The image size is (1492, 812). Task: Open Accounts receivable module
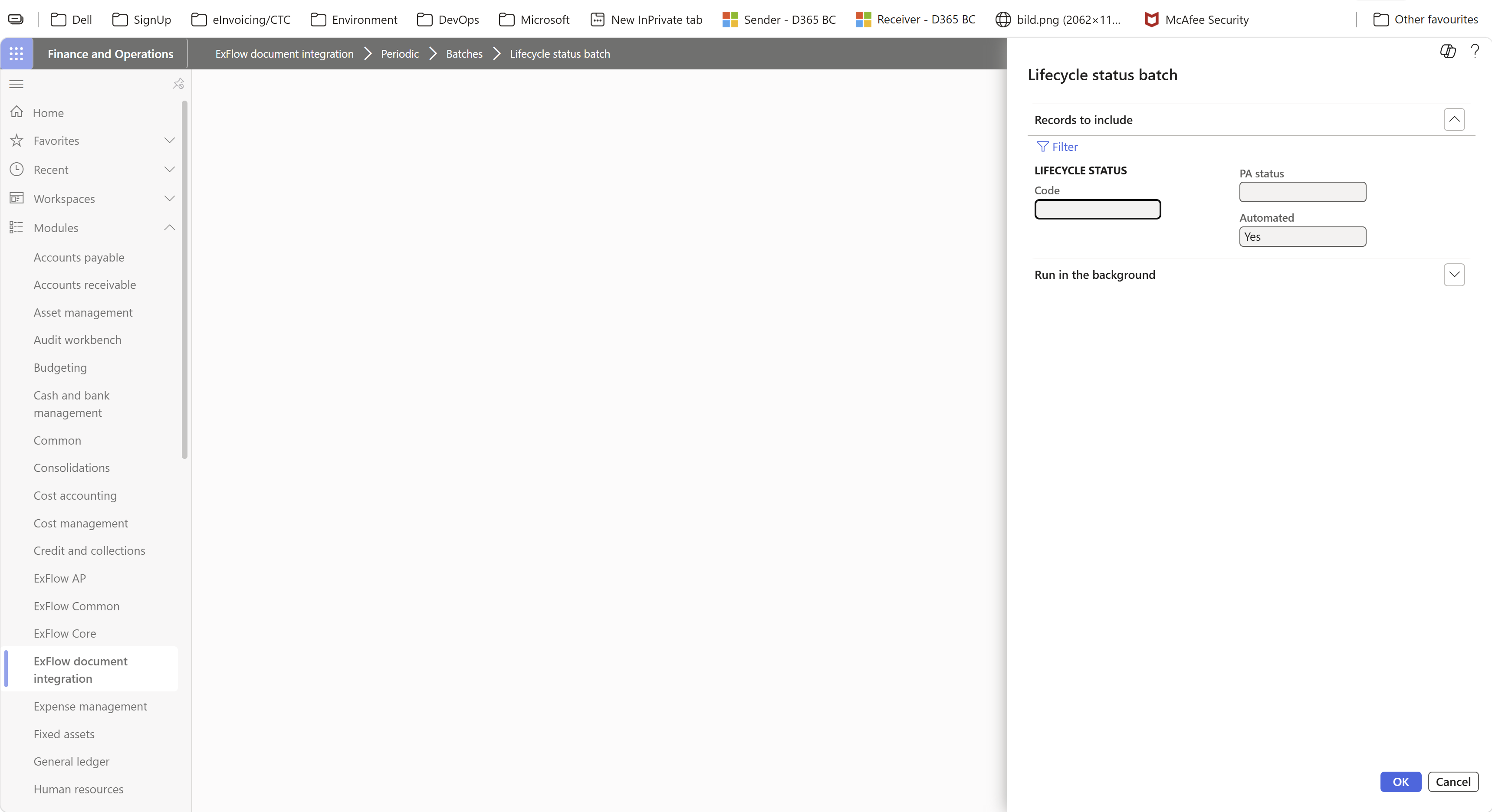85,285
